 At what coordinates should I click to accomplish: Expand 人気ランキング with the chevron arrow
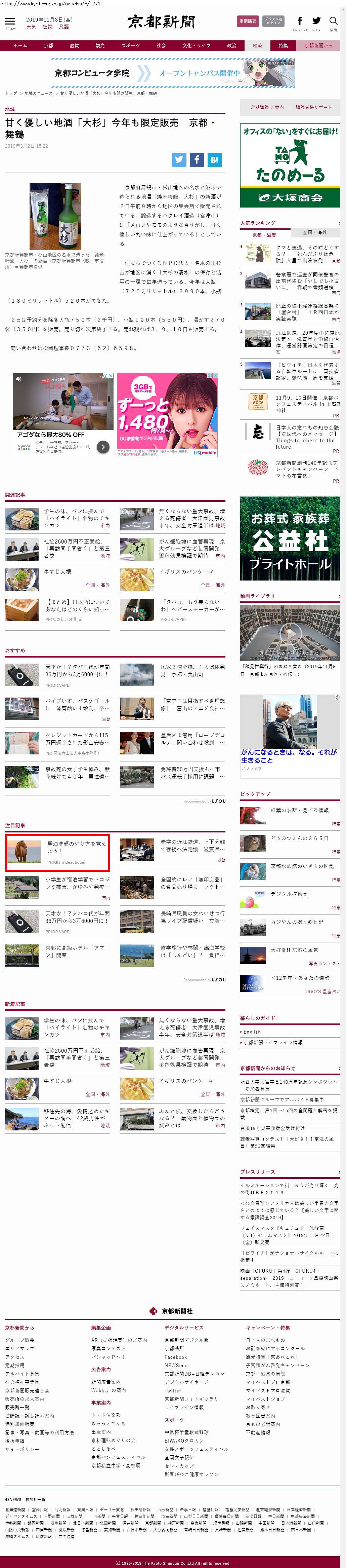[339, 223]
